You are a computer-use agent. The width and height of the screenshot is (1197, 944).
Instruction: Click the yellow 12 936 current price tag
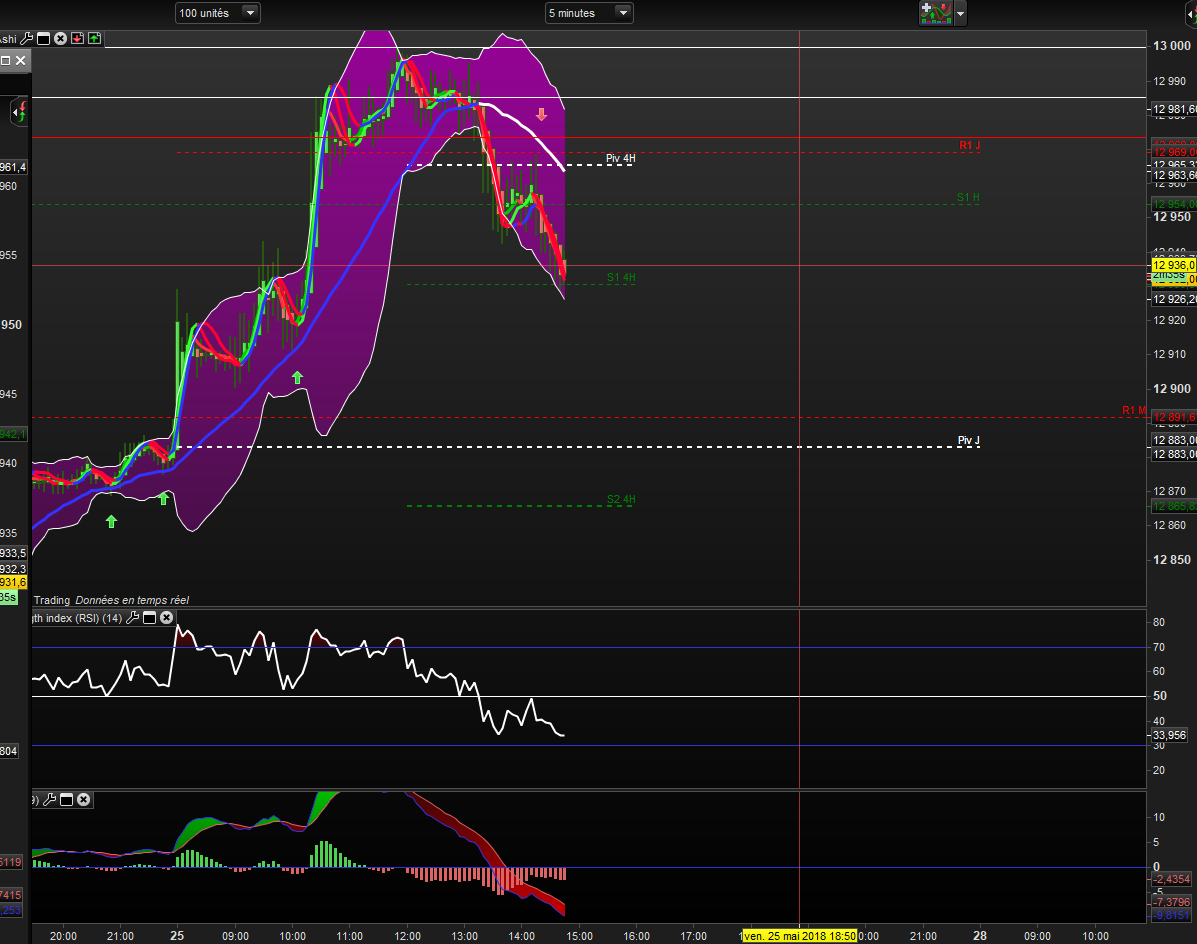pyautogui.click(x=1173, y=264)
